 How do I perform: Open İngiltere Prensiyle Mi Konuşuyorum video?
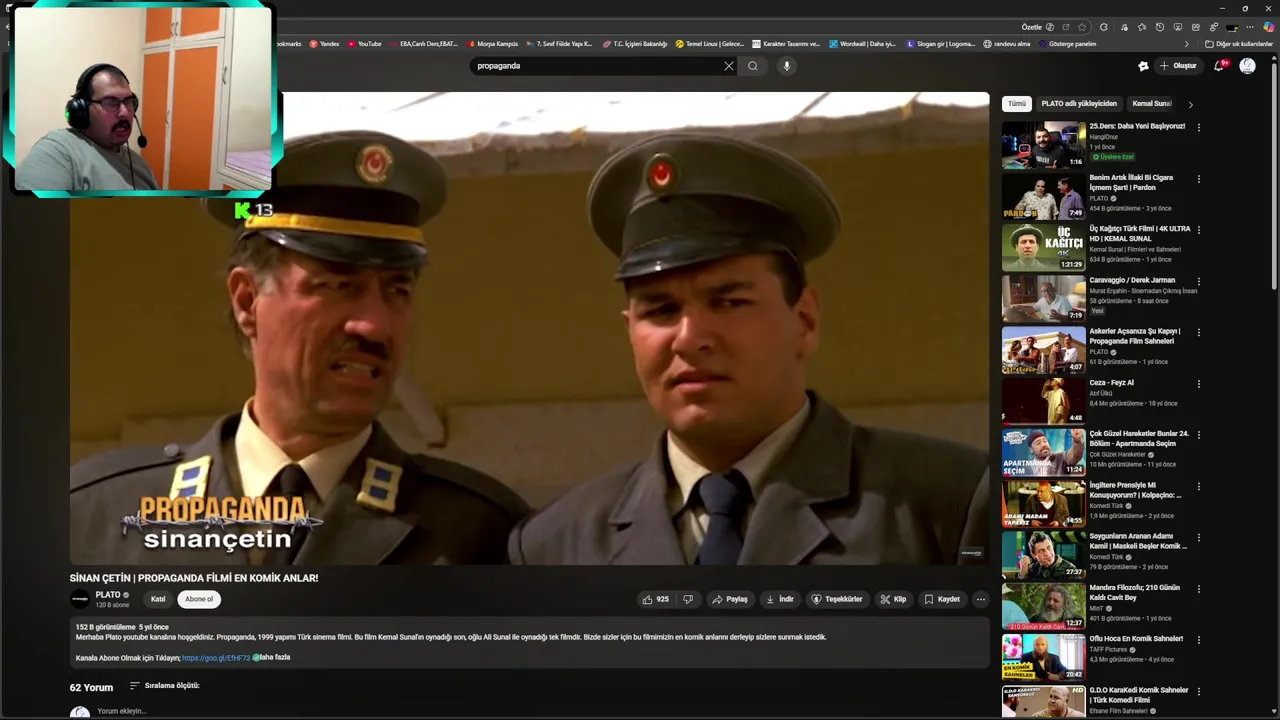point(1043,503)
